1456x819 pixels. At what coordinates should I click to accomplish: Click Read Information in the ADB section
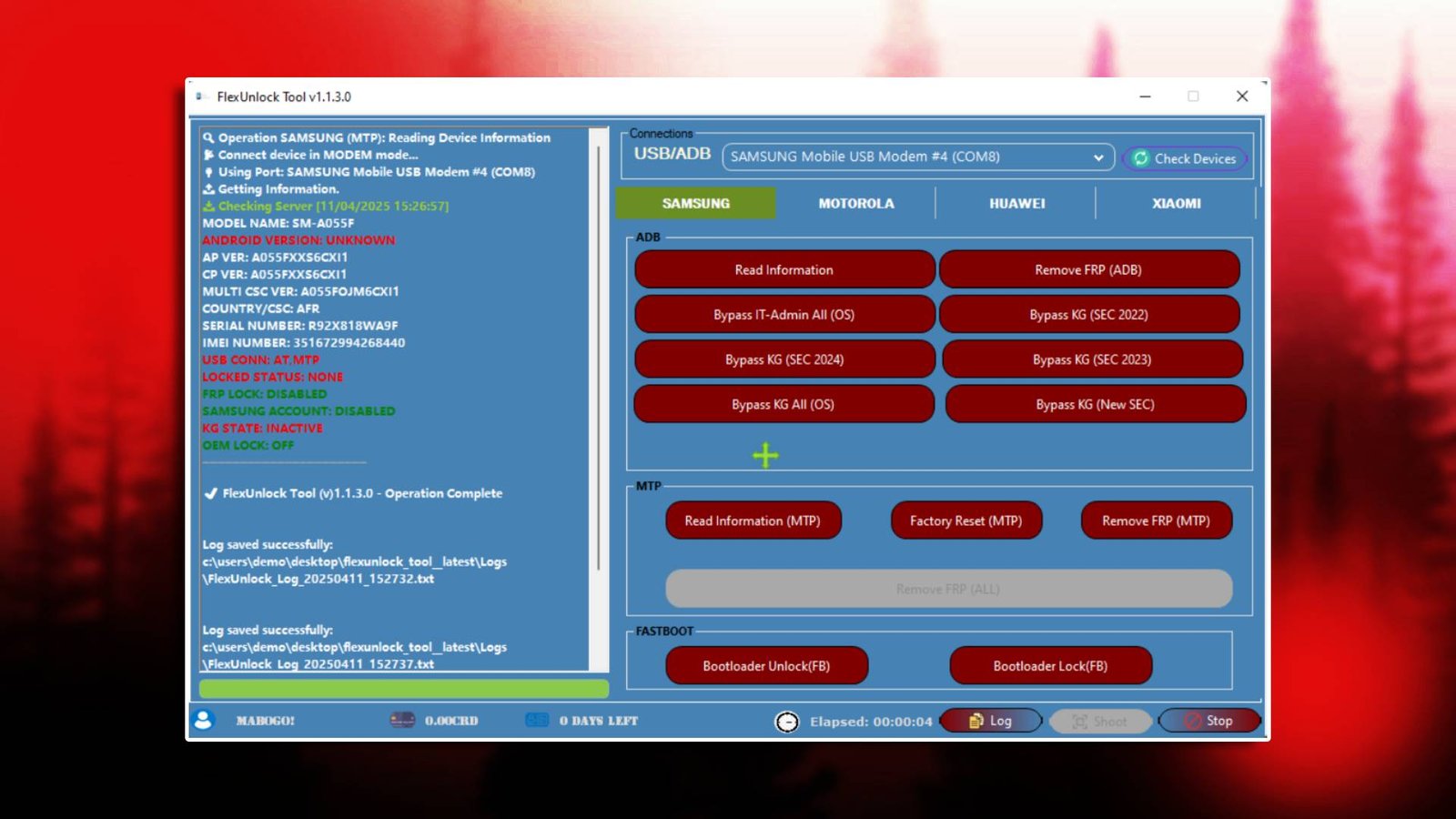784,269
